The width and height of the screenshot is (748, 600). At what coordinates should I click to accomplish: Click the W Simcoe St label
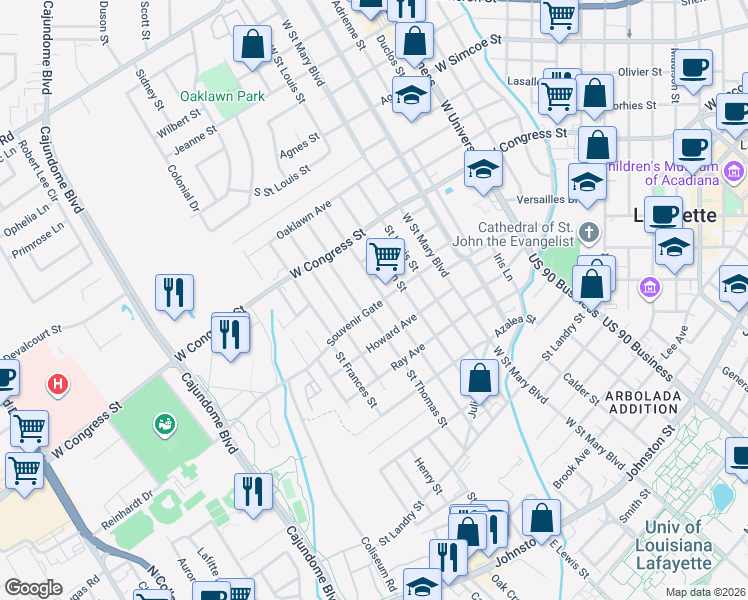tap(468, 53)
